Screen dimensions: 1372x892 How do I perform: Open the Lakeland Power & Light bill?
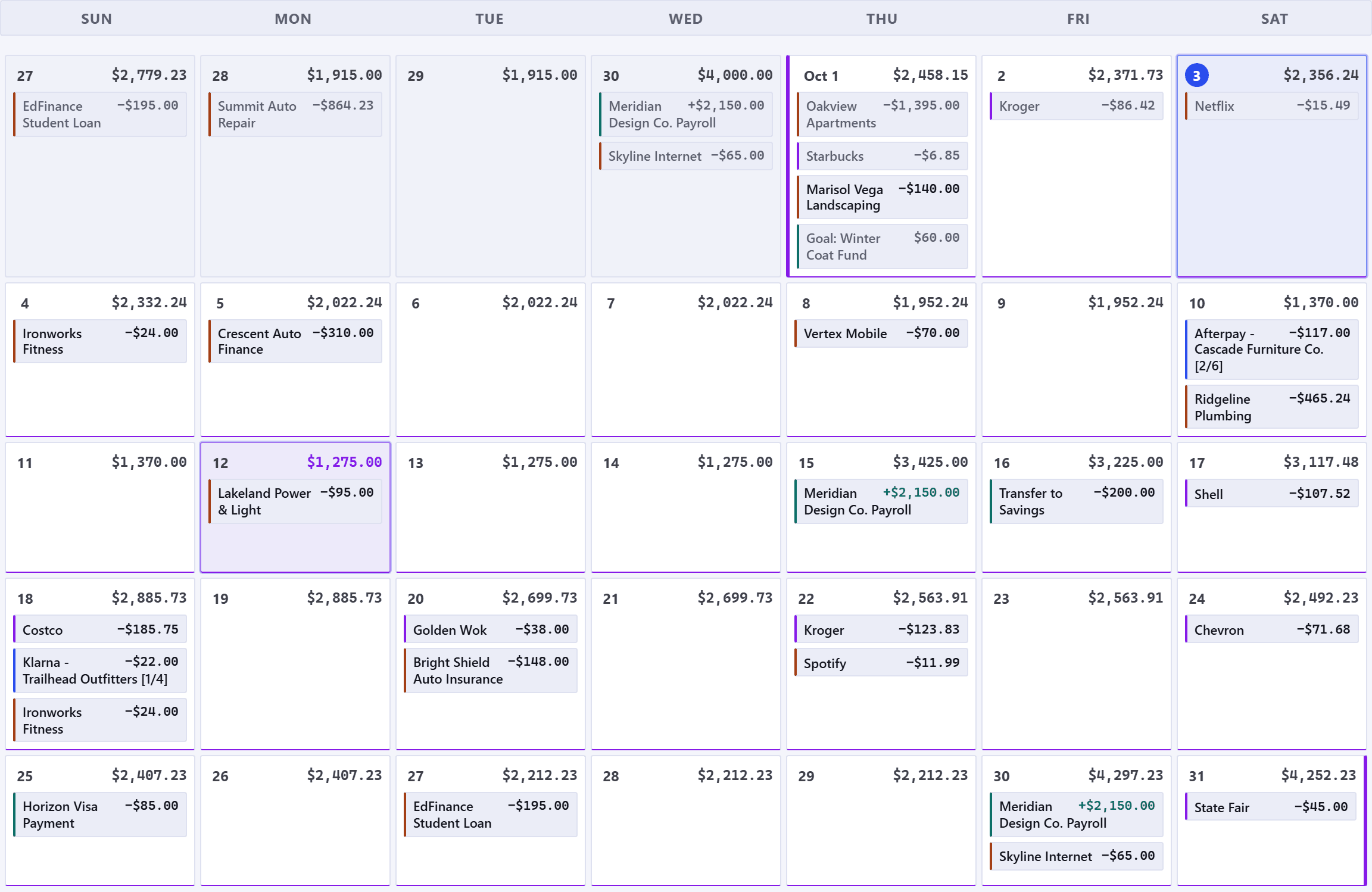tap(295, 501)
